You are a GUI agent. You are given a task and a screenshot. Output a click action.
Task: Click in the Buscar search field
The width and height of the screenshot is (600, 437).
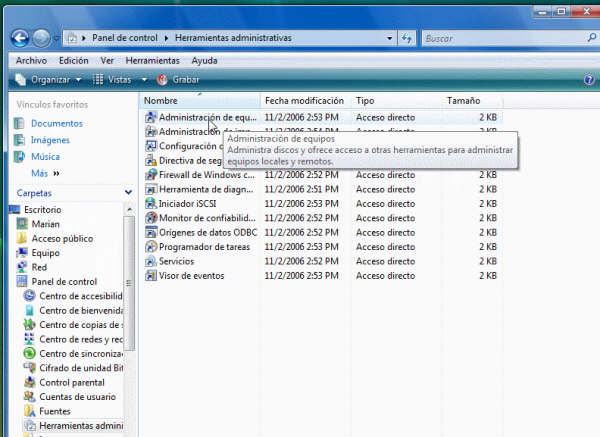coord(503,38)
